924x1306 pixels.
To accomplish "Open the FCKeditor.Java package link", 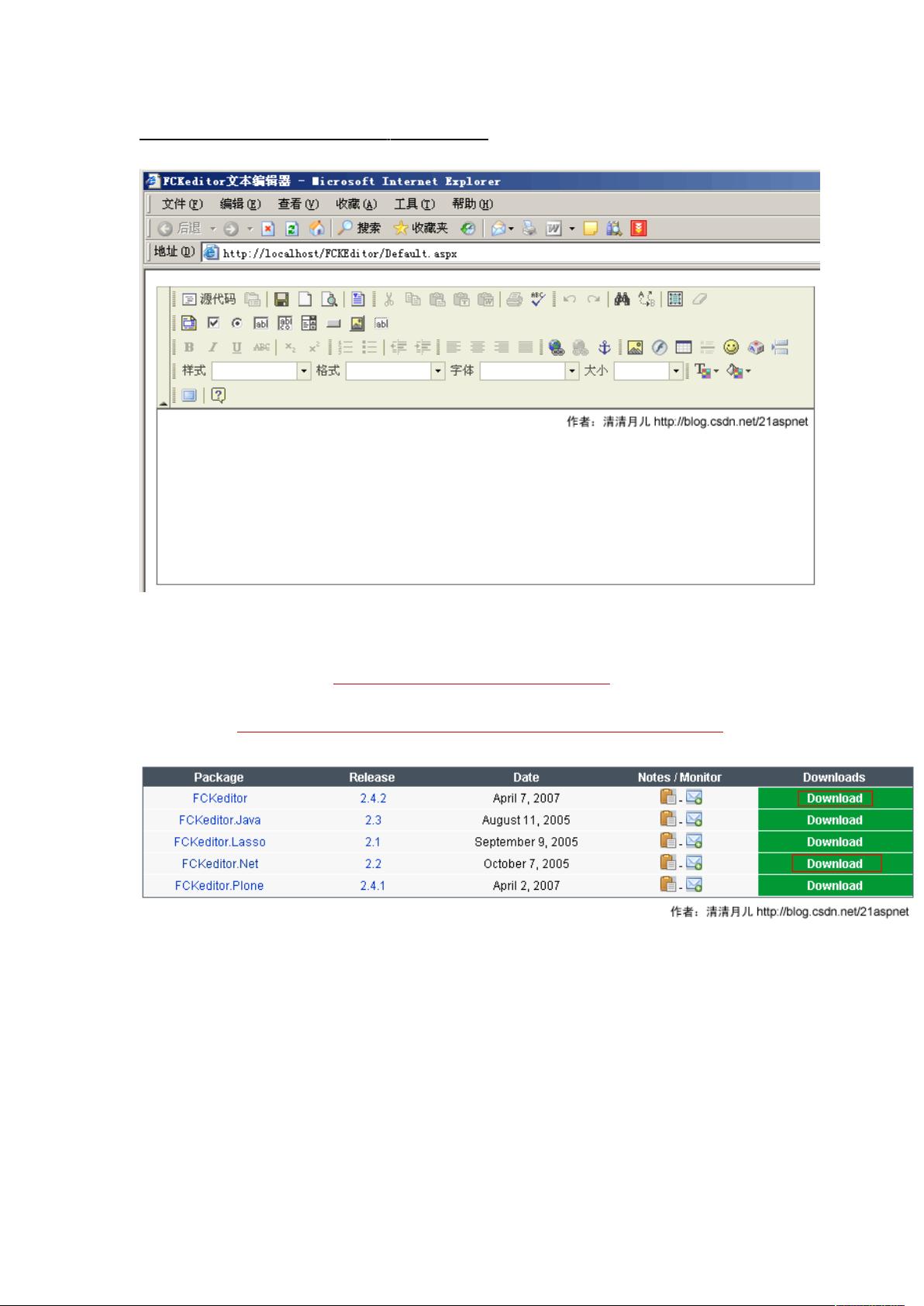I will point(219,820).
